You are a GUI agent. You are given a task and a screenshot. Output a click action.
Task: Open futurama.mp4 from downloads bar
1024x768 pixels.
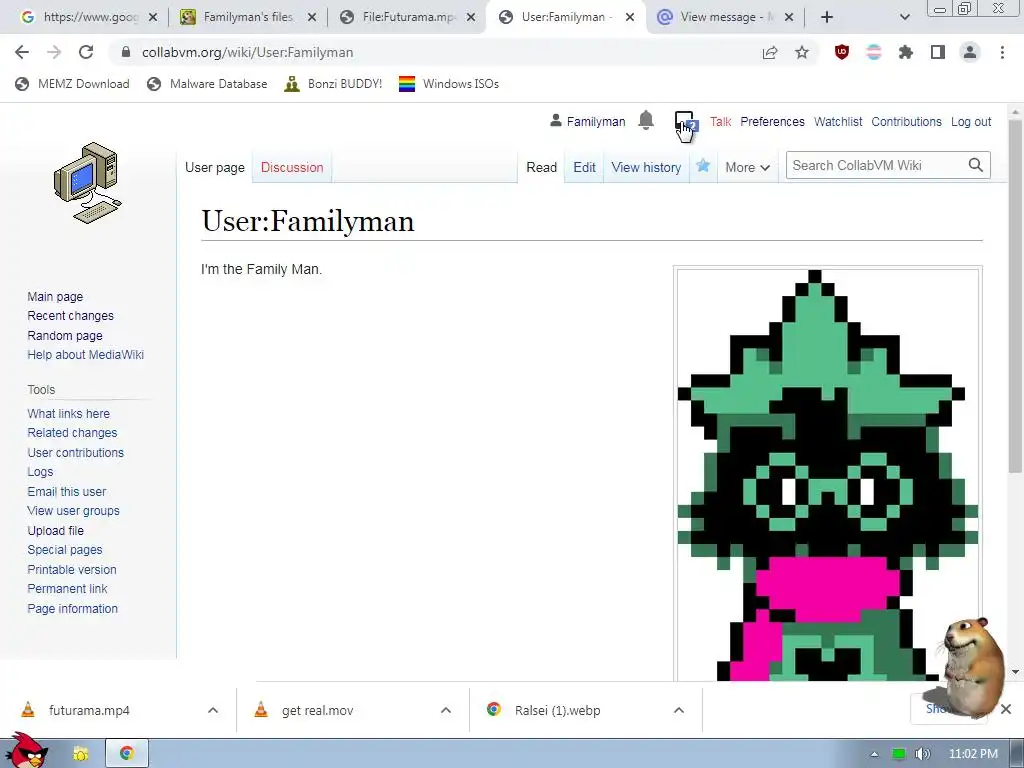pyautogui.click(x=89, y=710)
